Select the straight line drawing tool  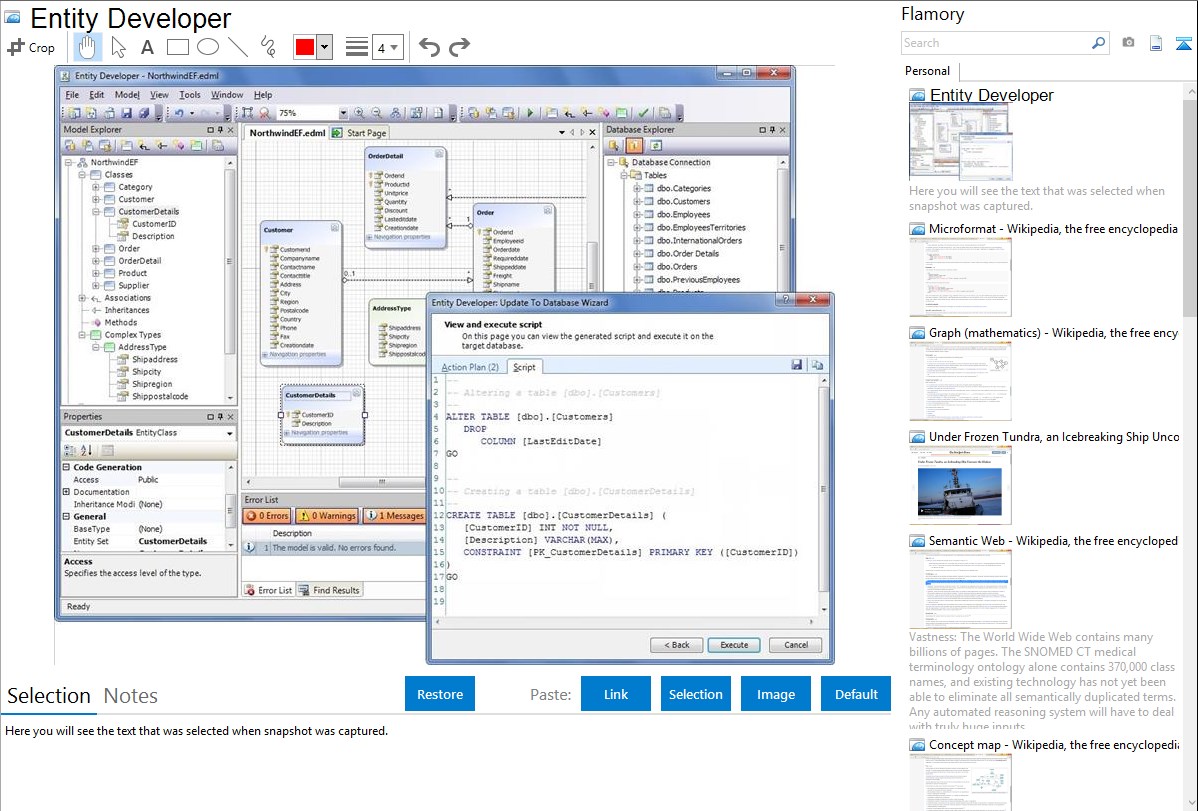(x=238, y=47)
